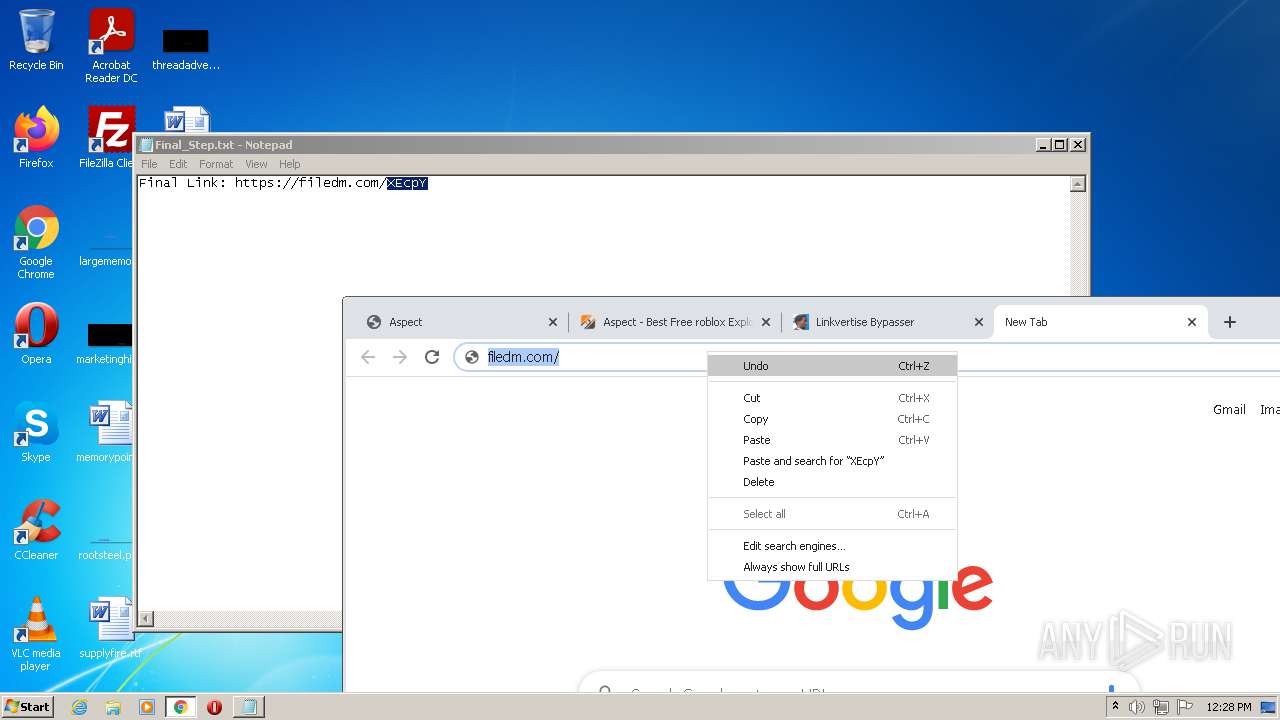Click Chrome's Forward arrow
The height and width of the screenshot is (720, 1280).
pos(400,357)
